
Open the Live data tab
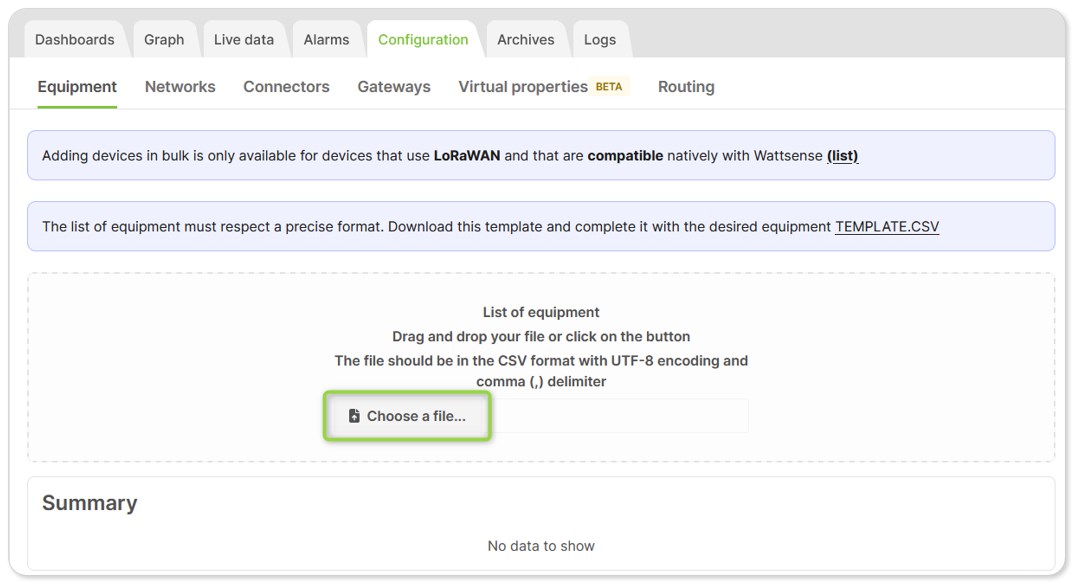coord(244,40)
